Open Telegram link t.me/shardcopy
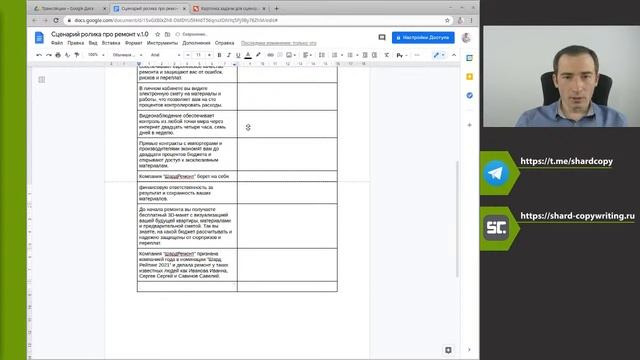 tap(566, 161)
